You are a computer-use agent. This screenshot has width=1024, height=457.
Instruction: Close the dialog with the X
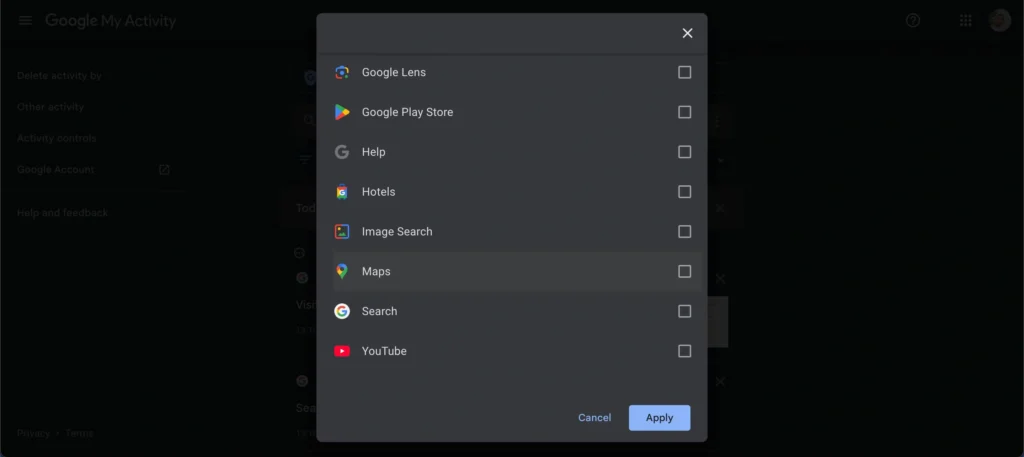687,33
